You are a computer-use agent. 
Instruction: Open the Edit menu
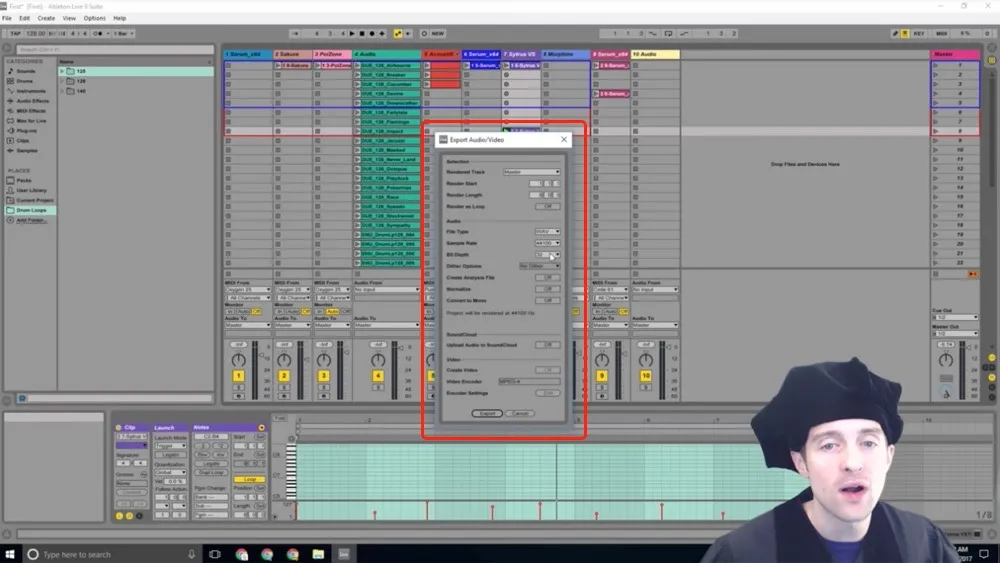pos(24,18)
